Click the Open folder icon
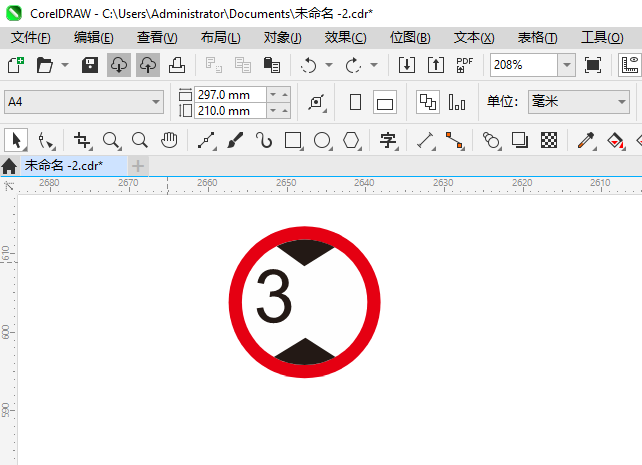 pos(45,65)
